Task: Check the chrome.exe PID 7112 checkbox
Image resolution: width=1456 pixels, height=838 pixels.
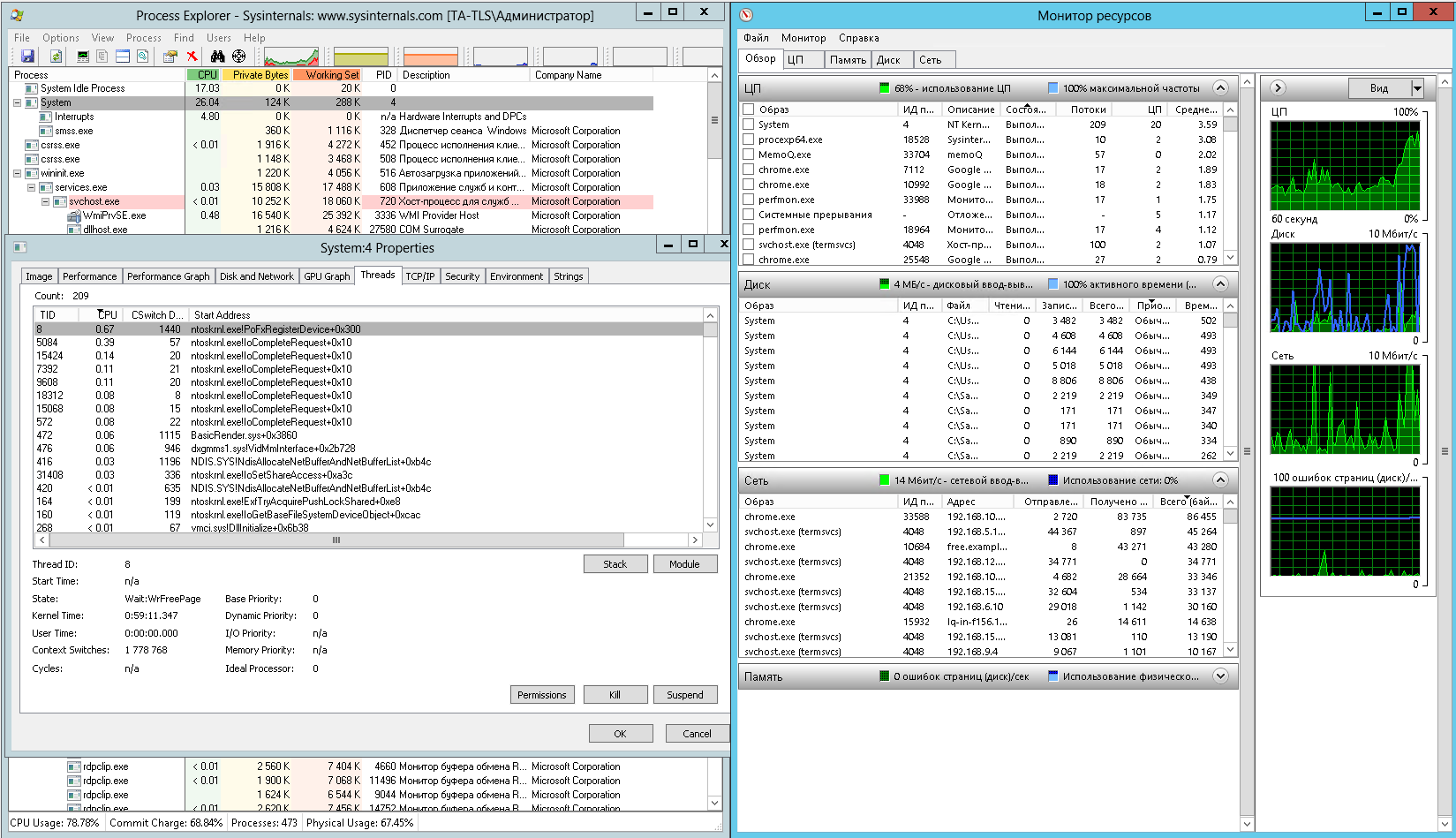Action: tap(749, 170)
